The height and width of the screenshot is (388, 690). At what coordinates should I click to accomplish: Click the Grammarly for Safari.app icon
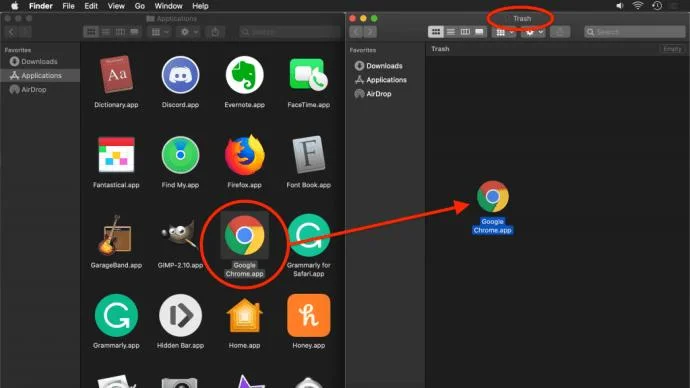pos(308,235)
